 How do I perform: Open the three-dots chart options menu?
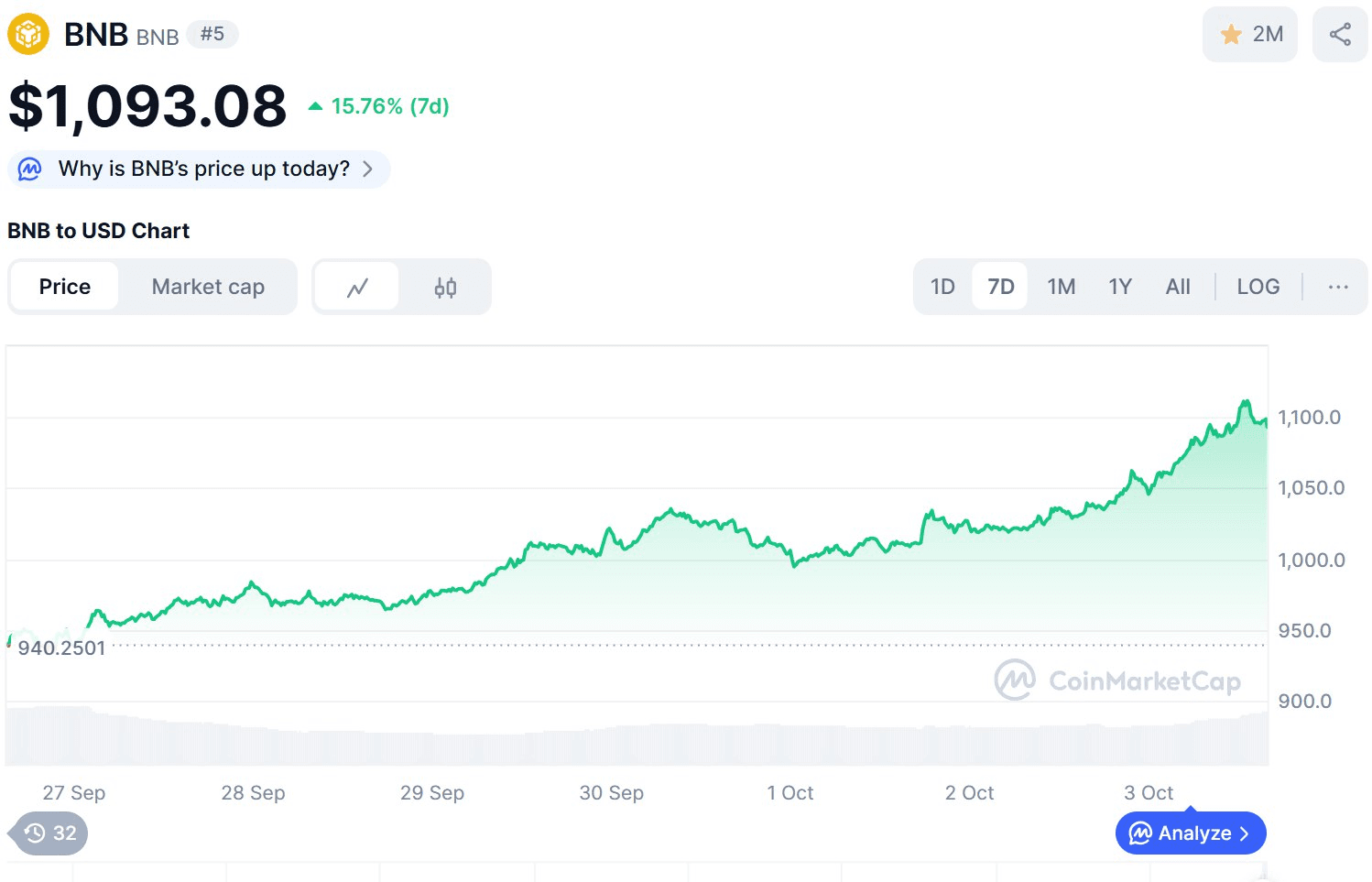coord(1337,287)
